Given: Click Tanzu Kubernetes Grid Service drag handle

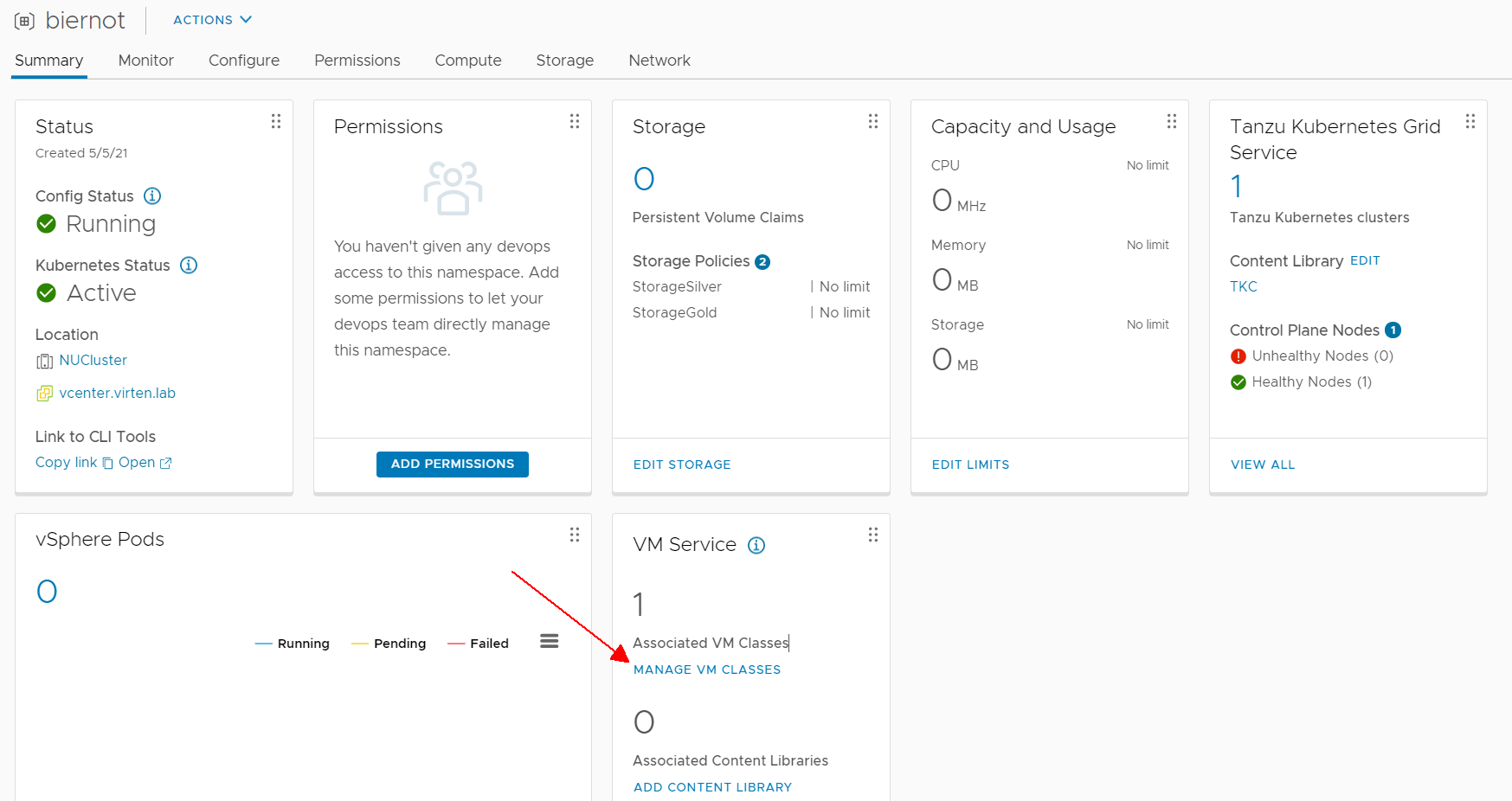Looking at the screenshot, I should coord(1470,121).
